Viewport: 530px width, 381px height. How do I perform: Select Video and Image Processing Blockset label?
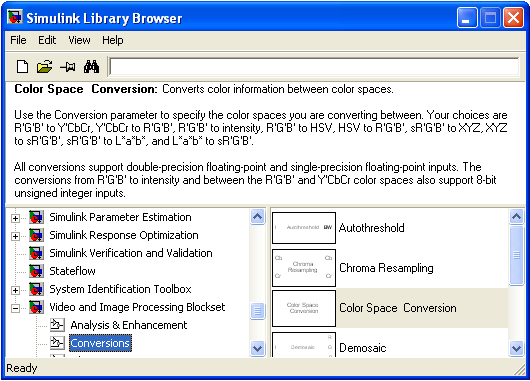pos(137,307)
